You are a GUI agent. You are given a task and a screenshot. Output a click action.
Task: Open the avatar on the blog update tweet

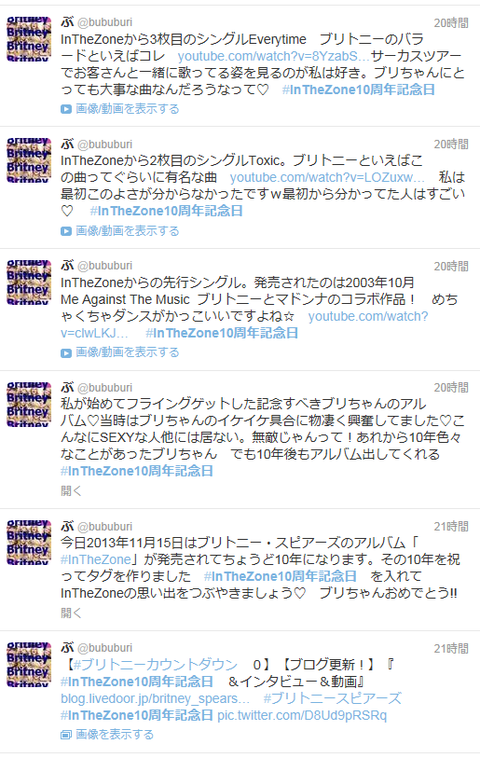click(x=29, y=665)
